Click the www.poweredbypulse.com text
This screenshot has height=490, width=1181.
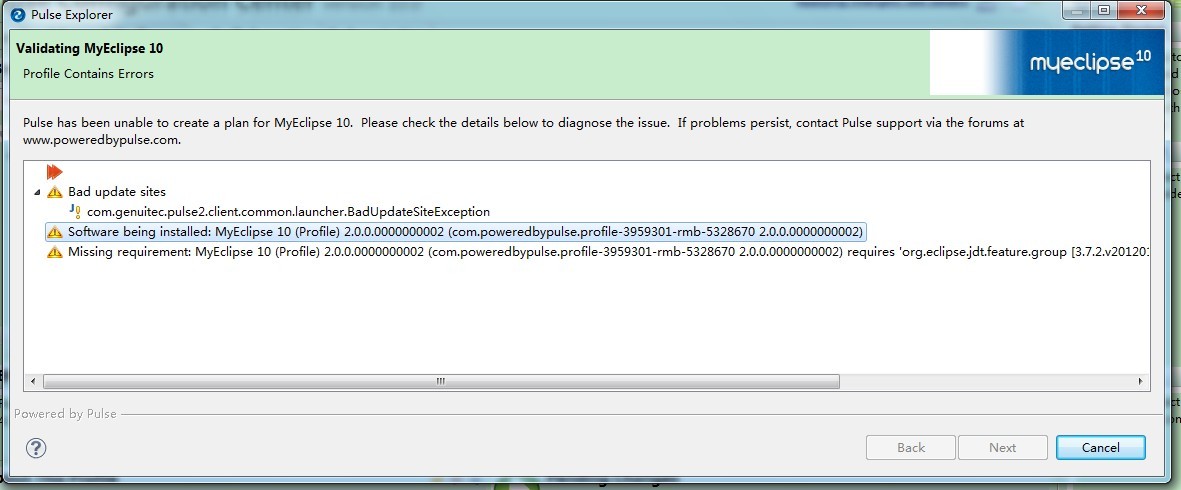tap(102, 140)
